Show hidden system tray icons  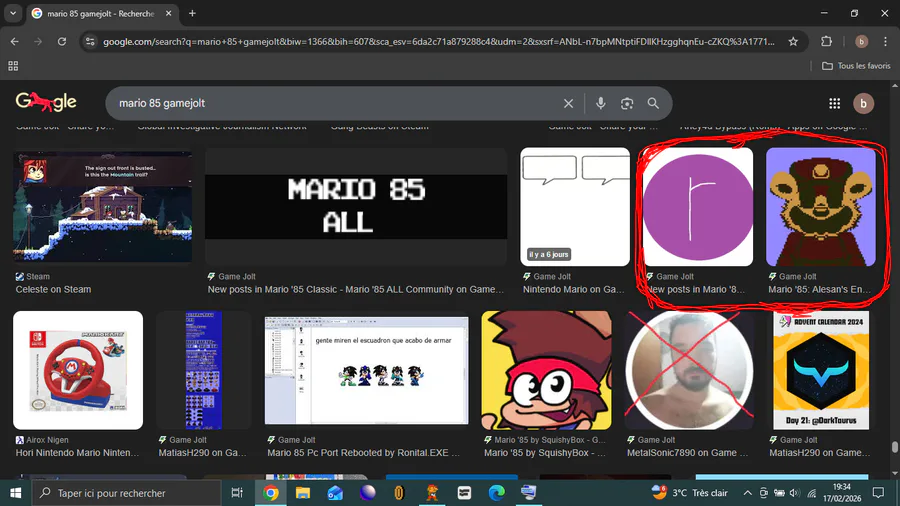[x=747, y=493]
